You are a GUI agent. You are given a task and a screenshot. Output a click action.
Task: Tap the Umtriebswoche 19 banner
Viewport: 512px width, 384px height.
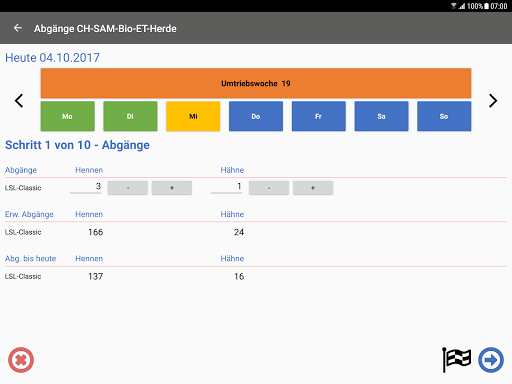tap(256, 83)
